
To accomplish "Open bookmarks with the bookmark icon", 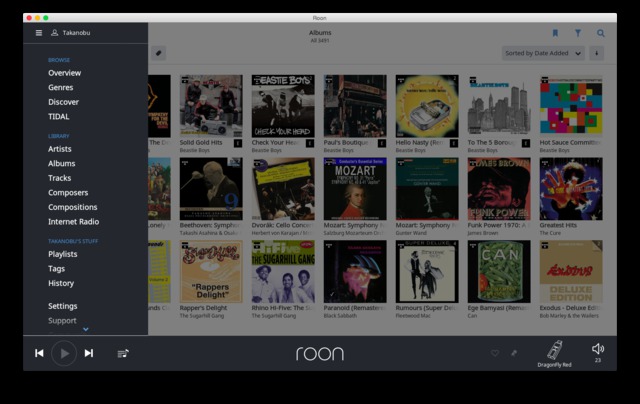I will click(555, 33).
